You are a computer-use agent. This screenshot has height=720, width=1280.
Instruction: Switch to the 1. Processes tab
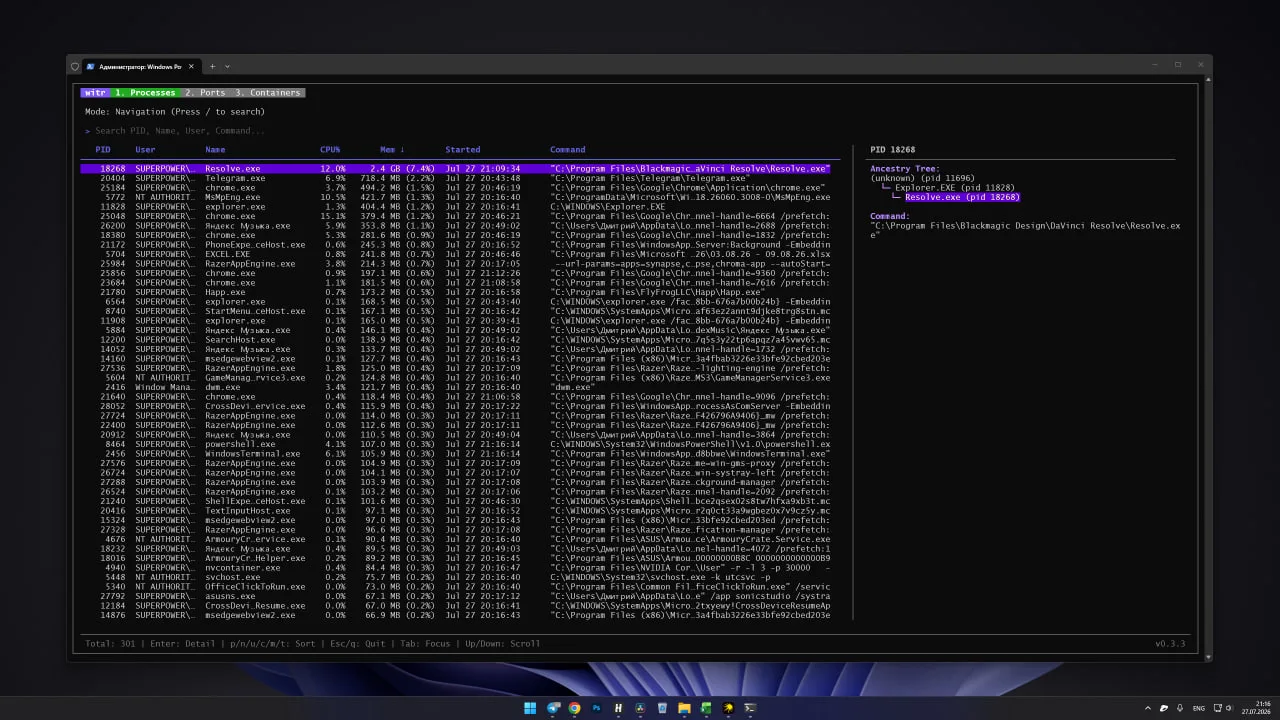tap(145, 93)
